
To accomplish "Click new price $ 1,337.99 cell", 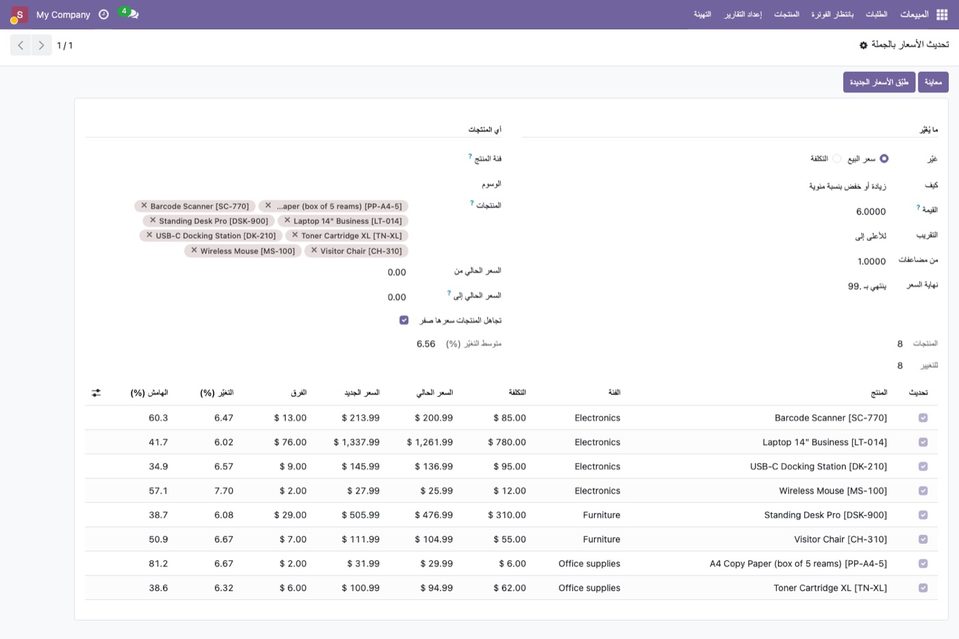I will point(356,442).
